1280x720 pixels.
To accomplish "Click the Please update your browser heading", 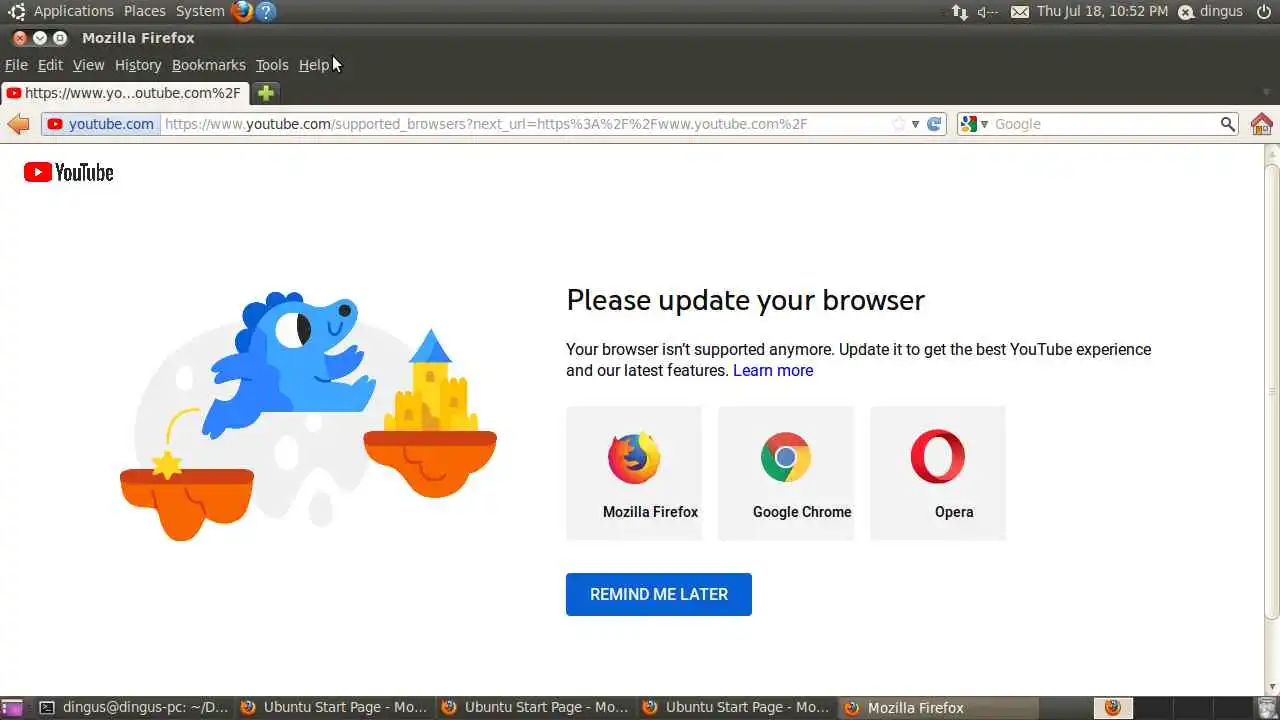I will click(x=745, y=300).
